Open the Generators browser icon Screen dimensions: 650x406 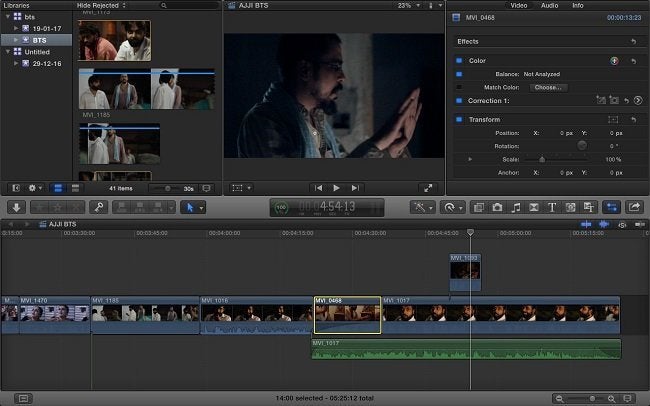click(x=570, y=207)
